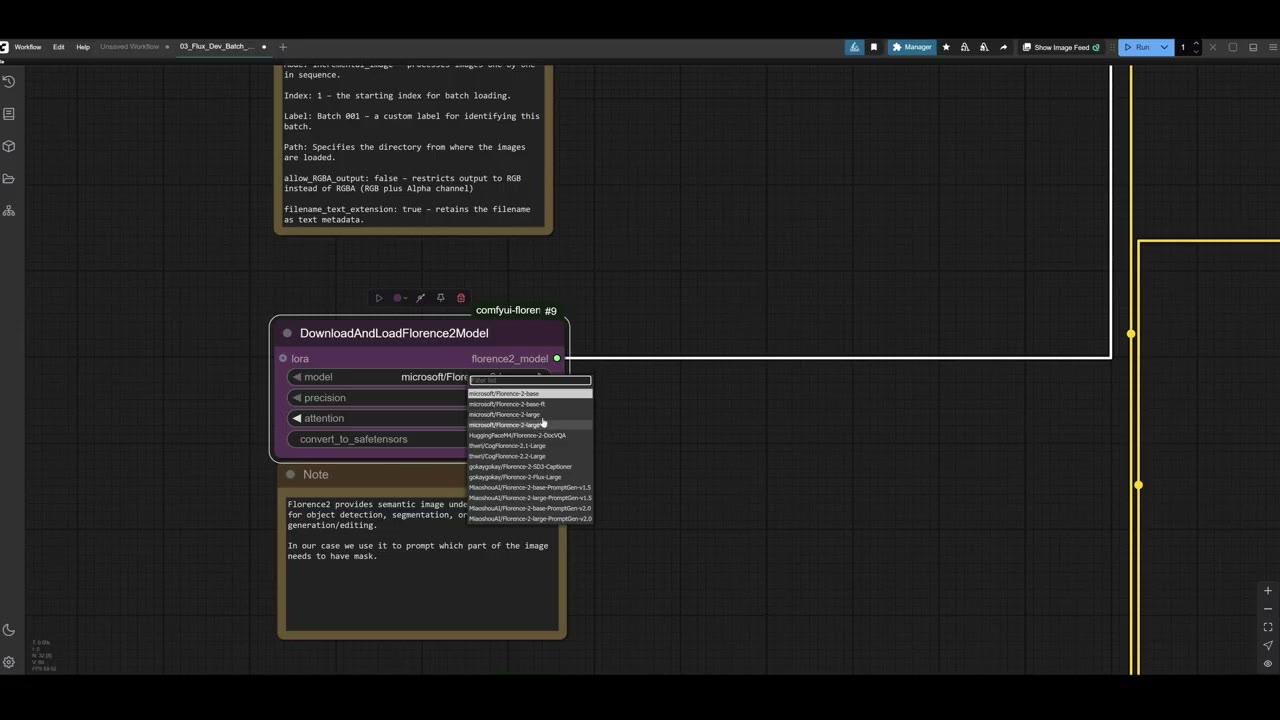
Task: Decrease precision widget with left arrow
Action: (297, 398)
